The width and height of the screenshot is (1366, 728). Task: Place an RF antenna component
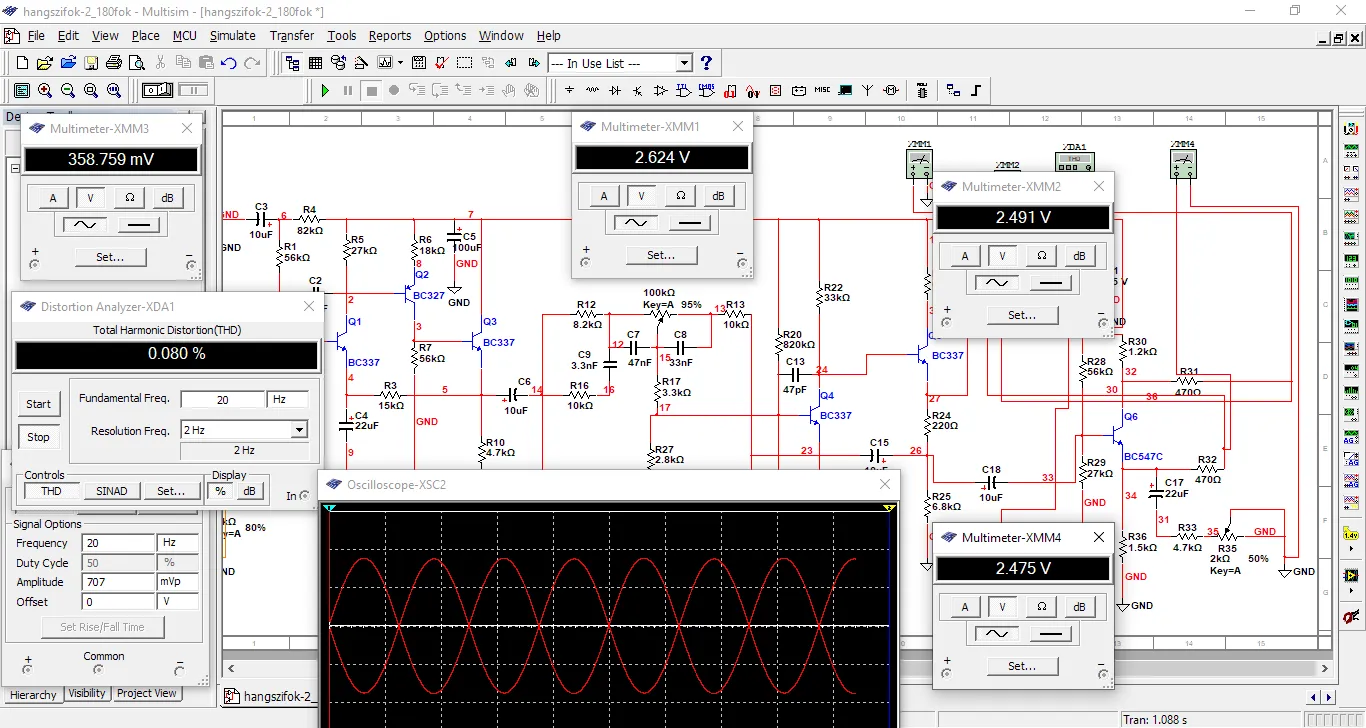coord(867,90)
